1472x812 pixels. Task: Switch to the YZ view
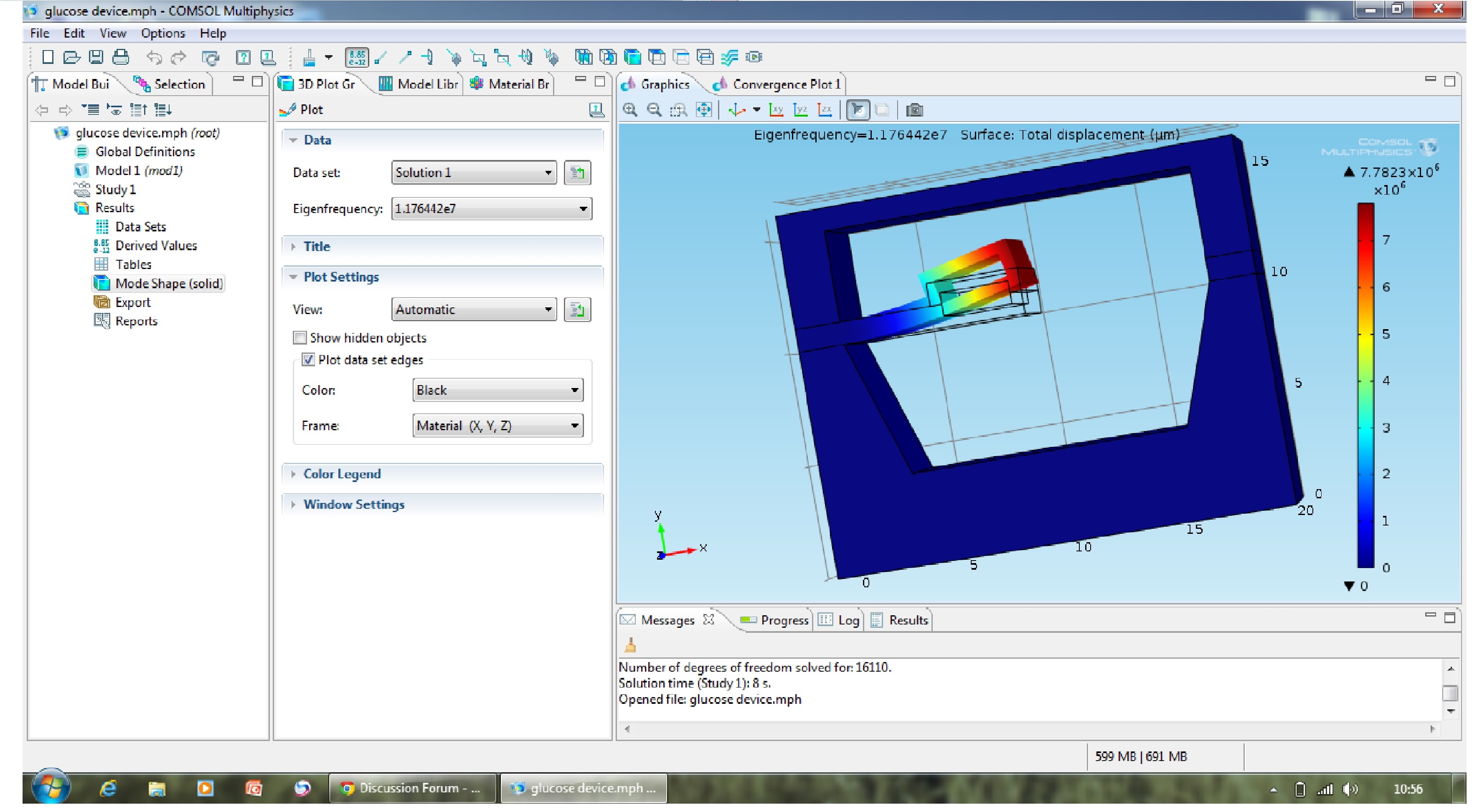point(801,110)
